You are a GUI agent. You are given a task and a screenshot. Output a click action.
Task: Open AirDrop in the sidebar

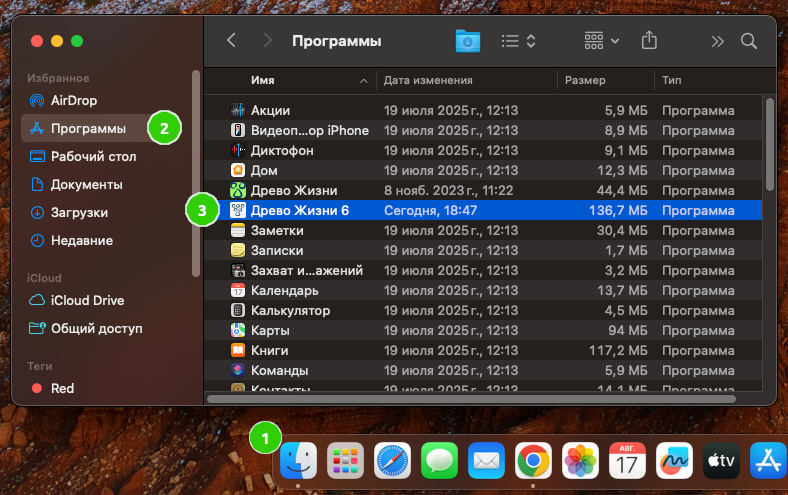coord(74,100)
